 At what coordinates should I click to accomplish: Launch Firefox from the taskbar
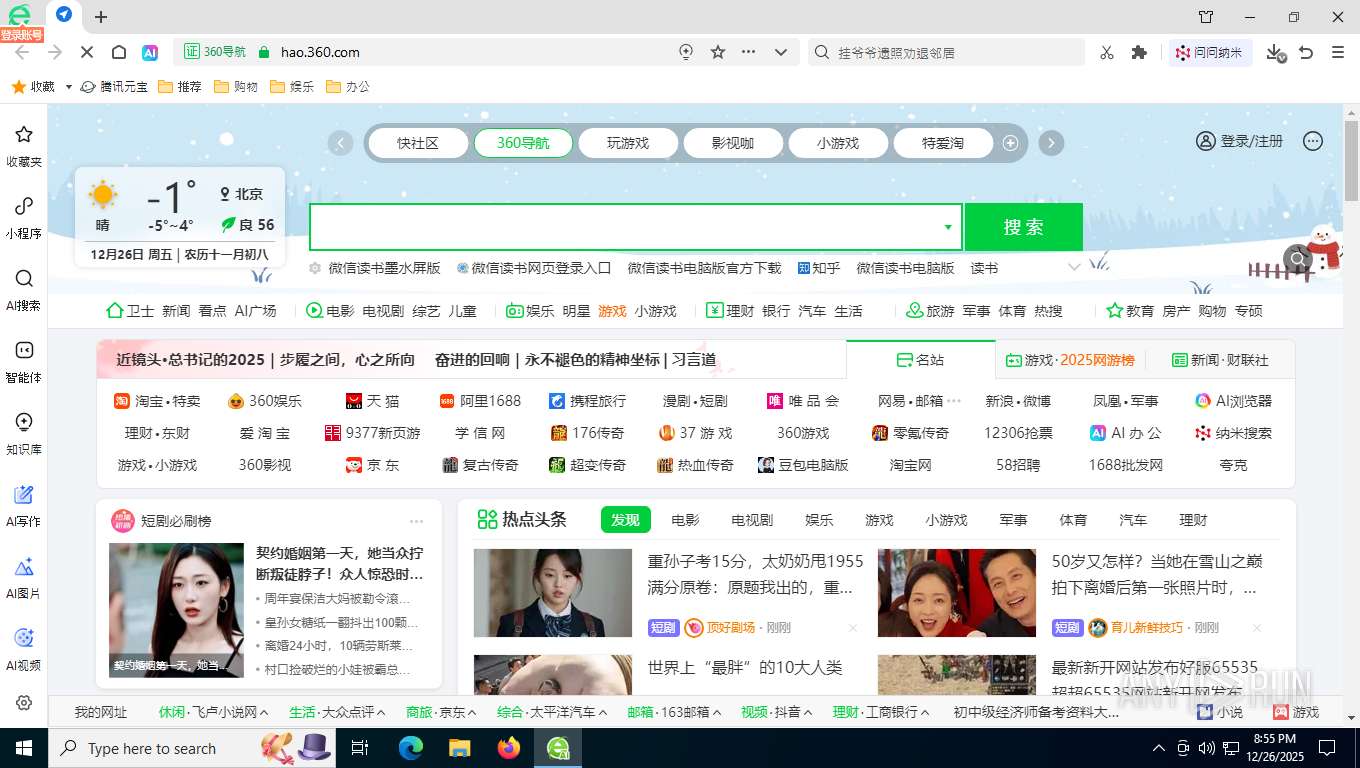pos(509,747)
